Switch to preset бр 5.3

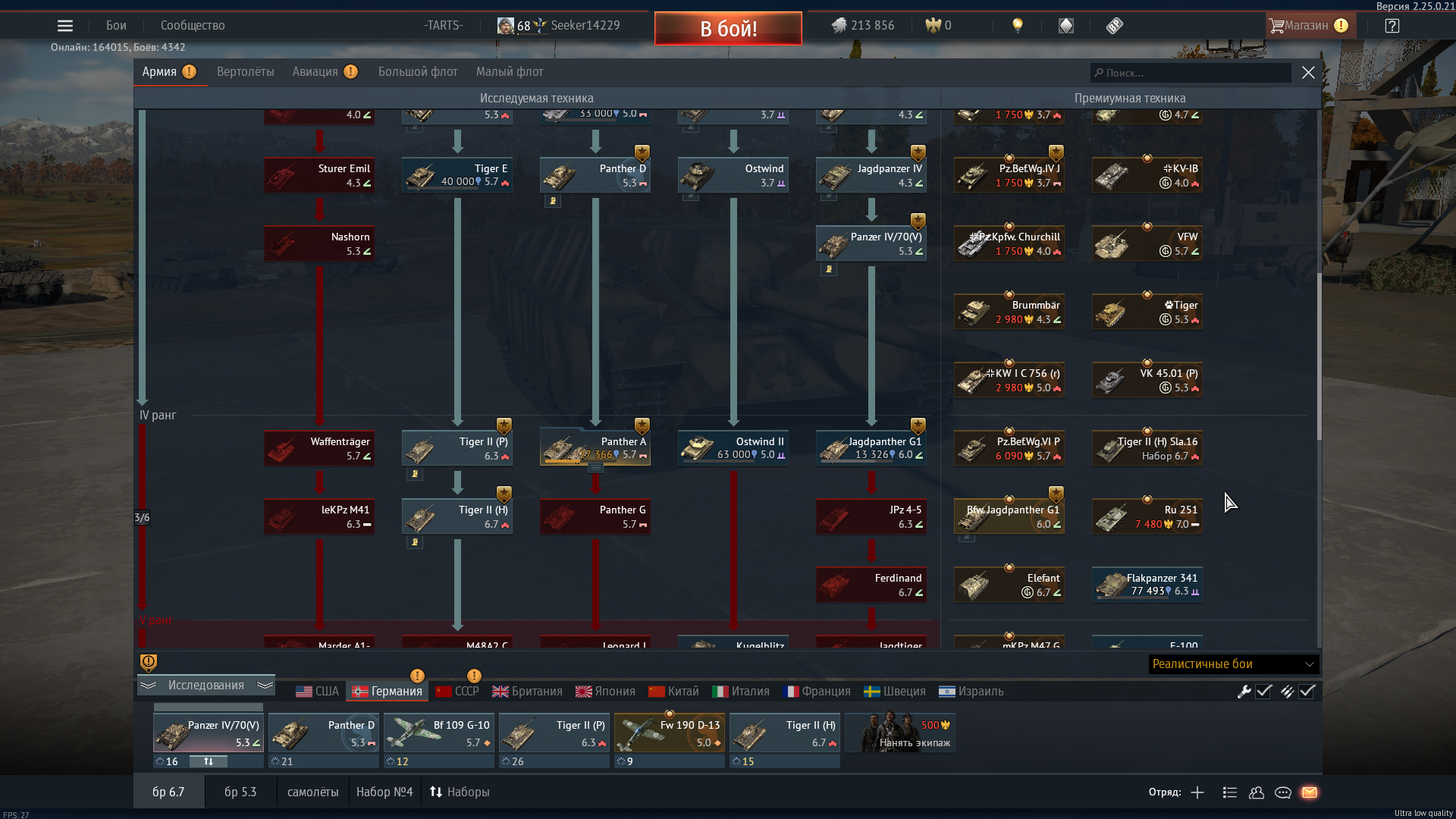pyautogui.click(x=240, y=792)
